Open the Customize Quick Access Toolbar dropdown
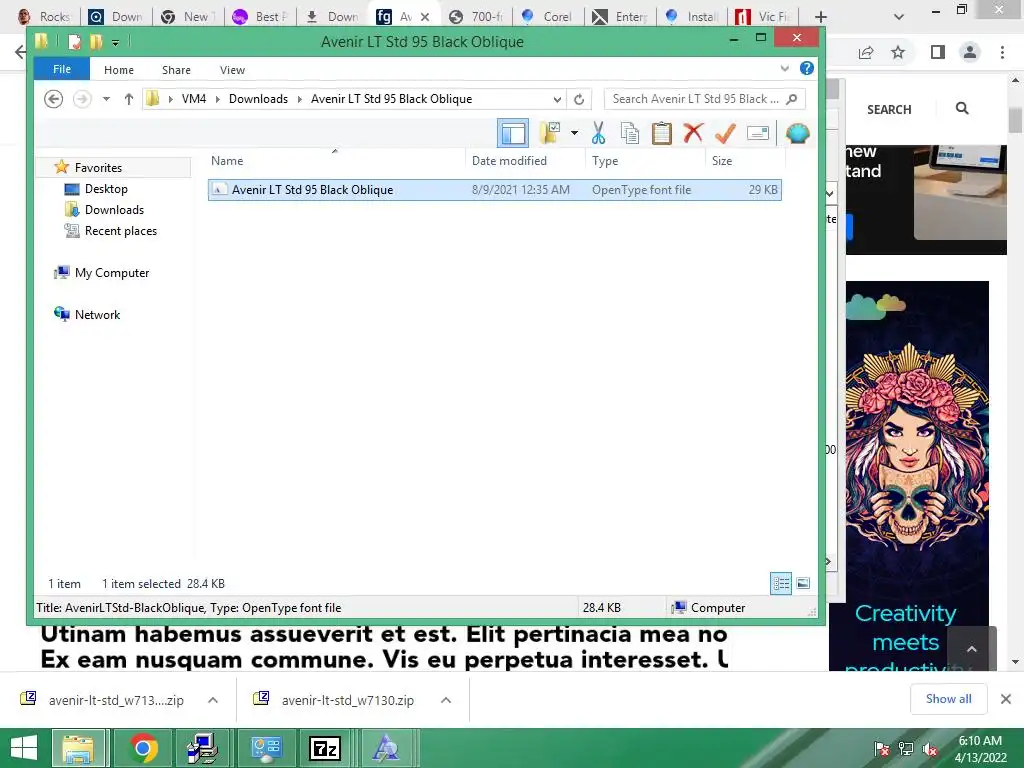The height and width of the screenshot is (768, 1024). (115, 43)
